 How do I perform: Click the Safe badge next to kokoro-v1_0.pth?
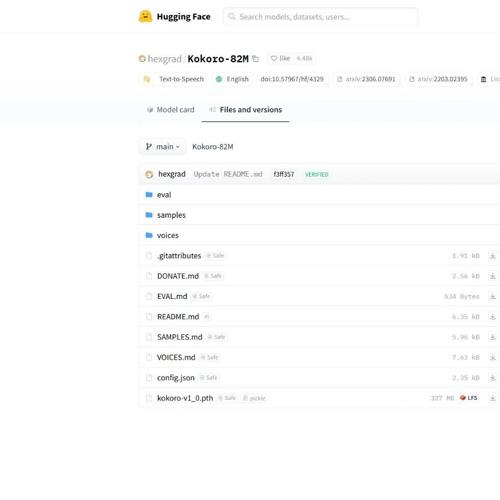click(x=227, y=398)
